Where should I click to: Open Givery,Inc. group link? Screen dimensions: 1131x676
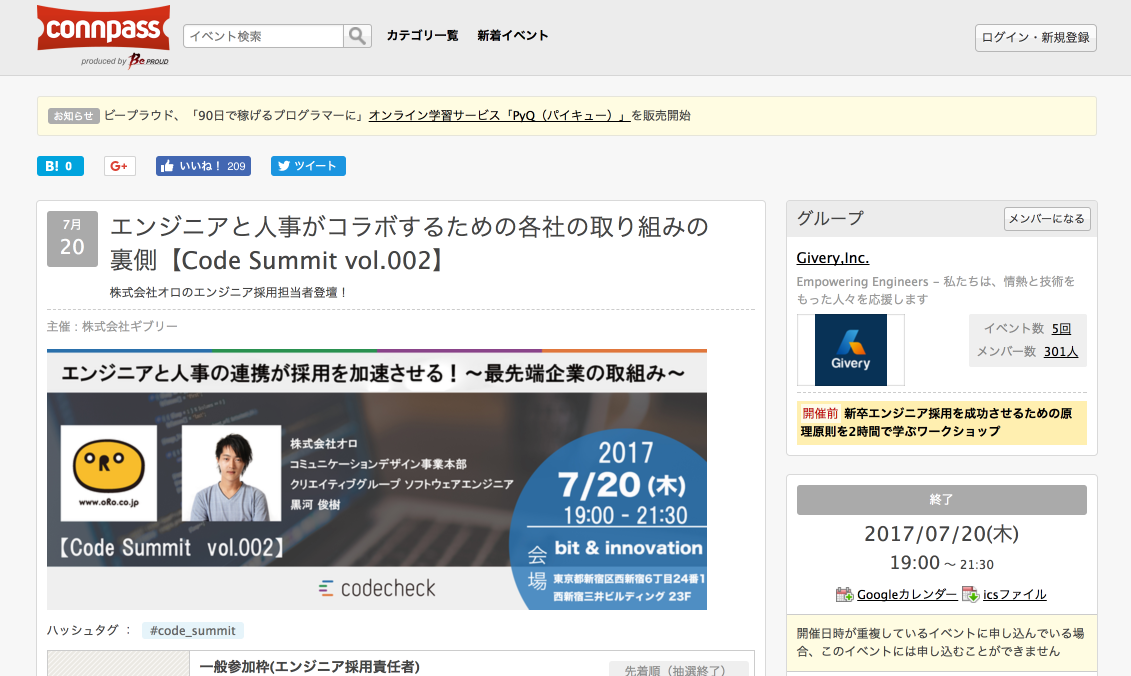(x=832, y=258)
